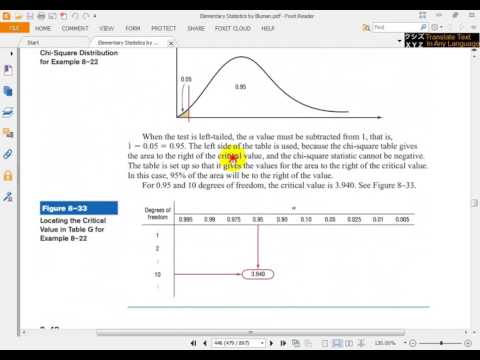
Task: Click the Foxit Reader app icon
Action: pos(6,16)
